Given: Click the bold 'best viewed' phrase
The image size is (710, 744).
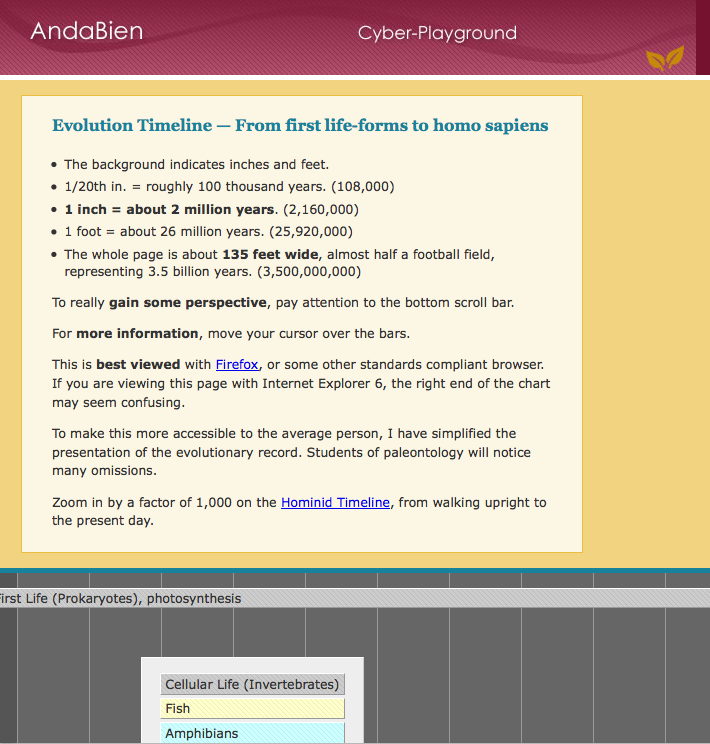Looking at the screenshot, I should pos(137,364).
